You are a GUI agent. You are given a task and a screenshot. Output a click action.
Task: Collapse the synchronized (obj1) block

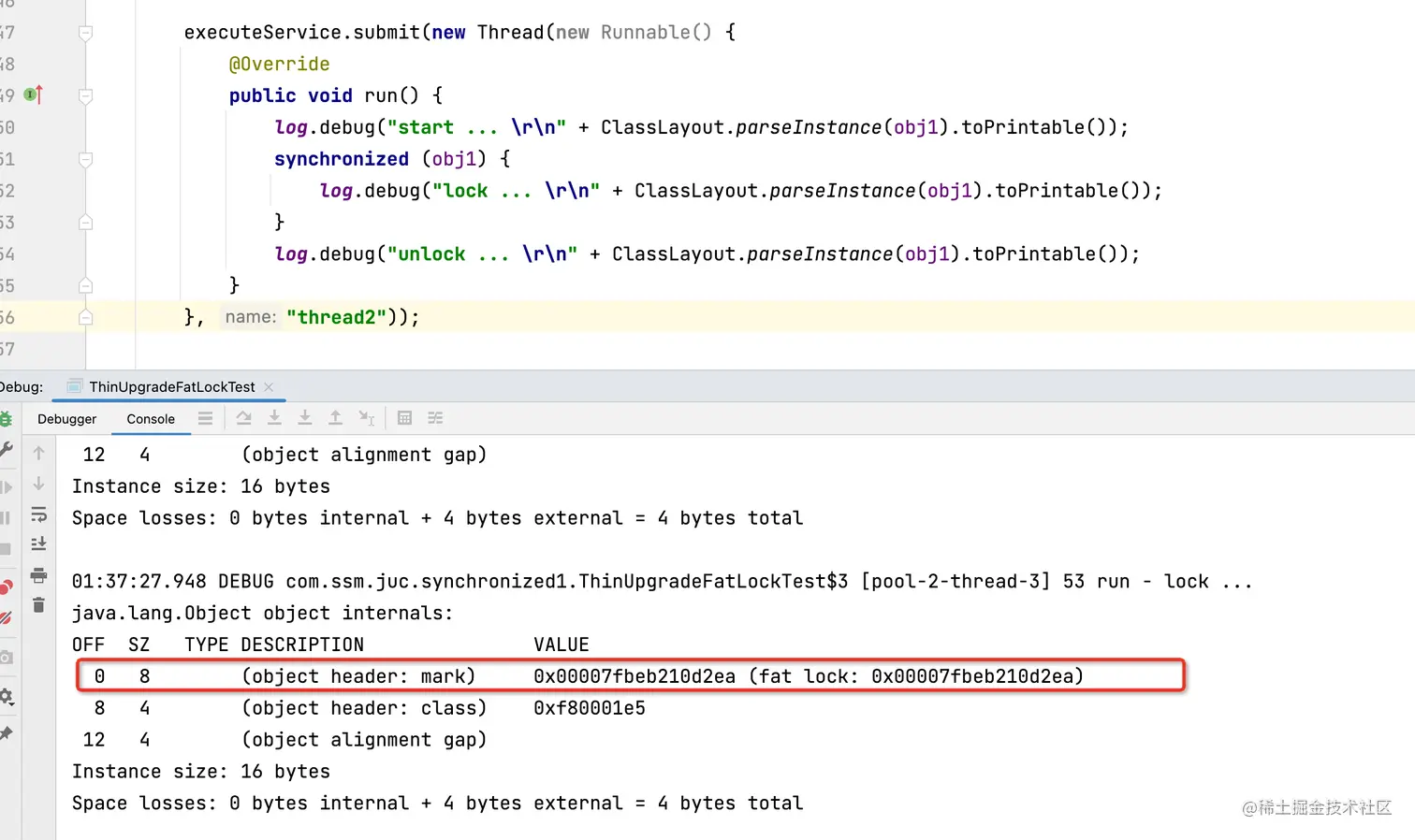click(x=85, y=159)
